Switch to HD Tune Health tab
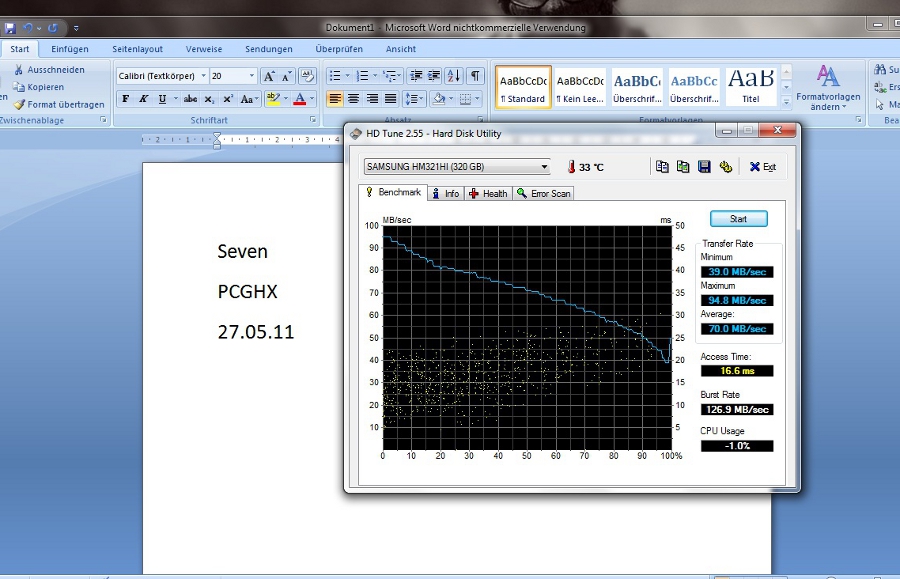Screen dimensions: 900x579 [488, 193]
